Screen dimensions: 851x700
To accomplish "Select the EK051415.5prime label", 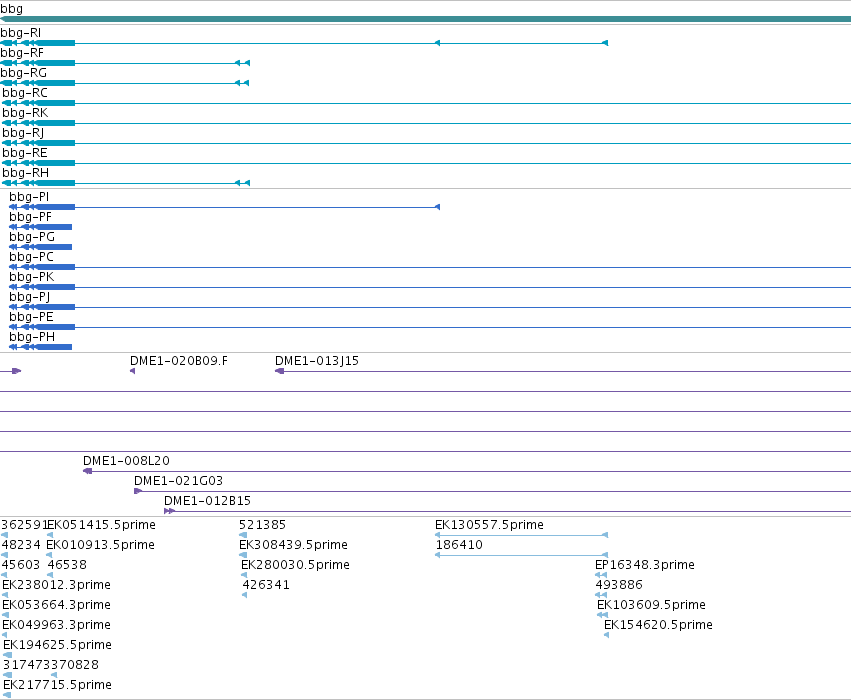I will [101, 525].
